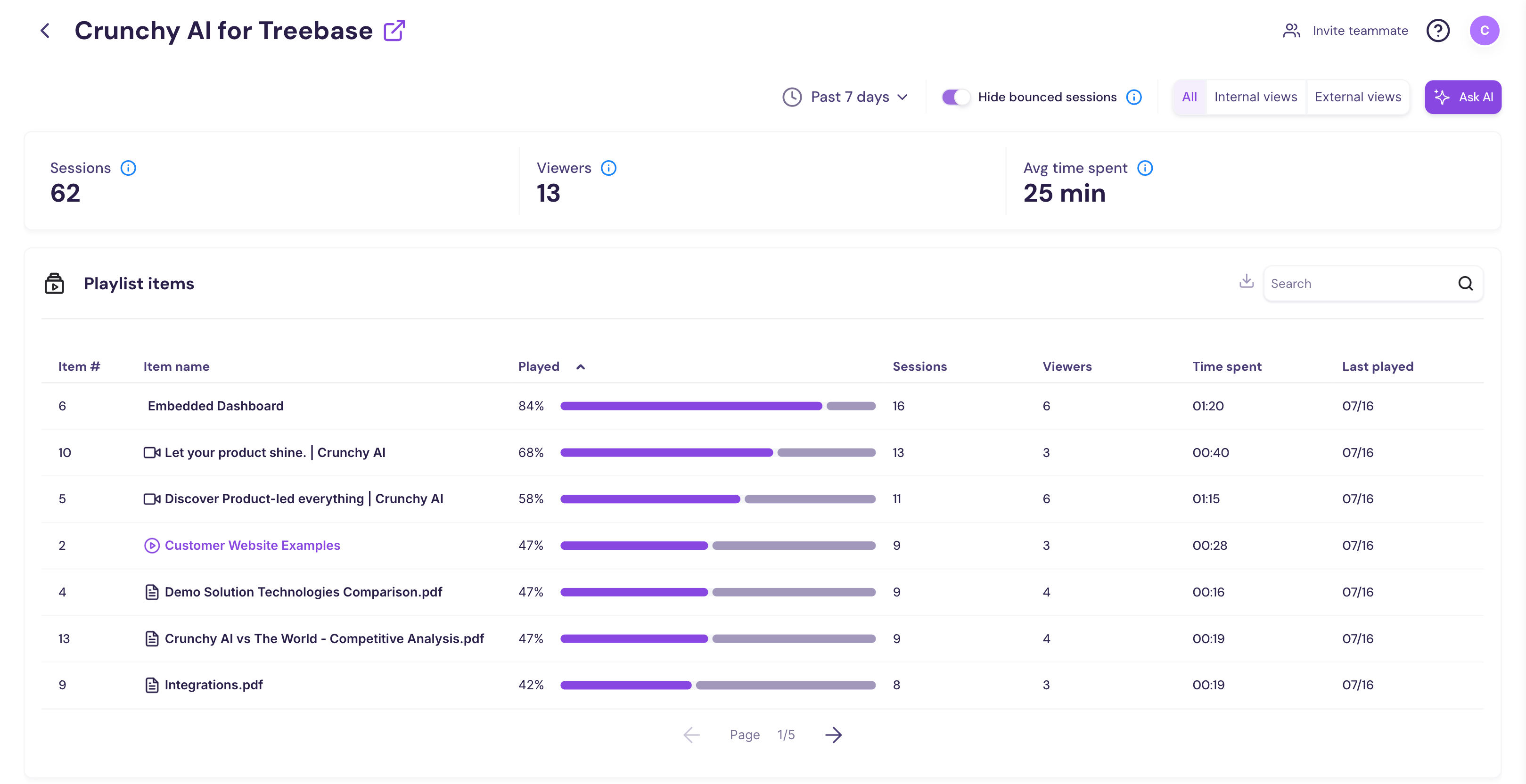
Task: Switch to External views tab
Action: [1358, 97]
